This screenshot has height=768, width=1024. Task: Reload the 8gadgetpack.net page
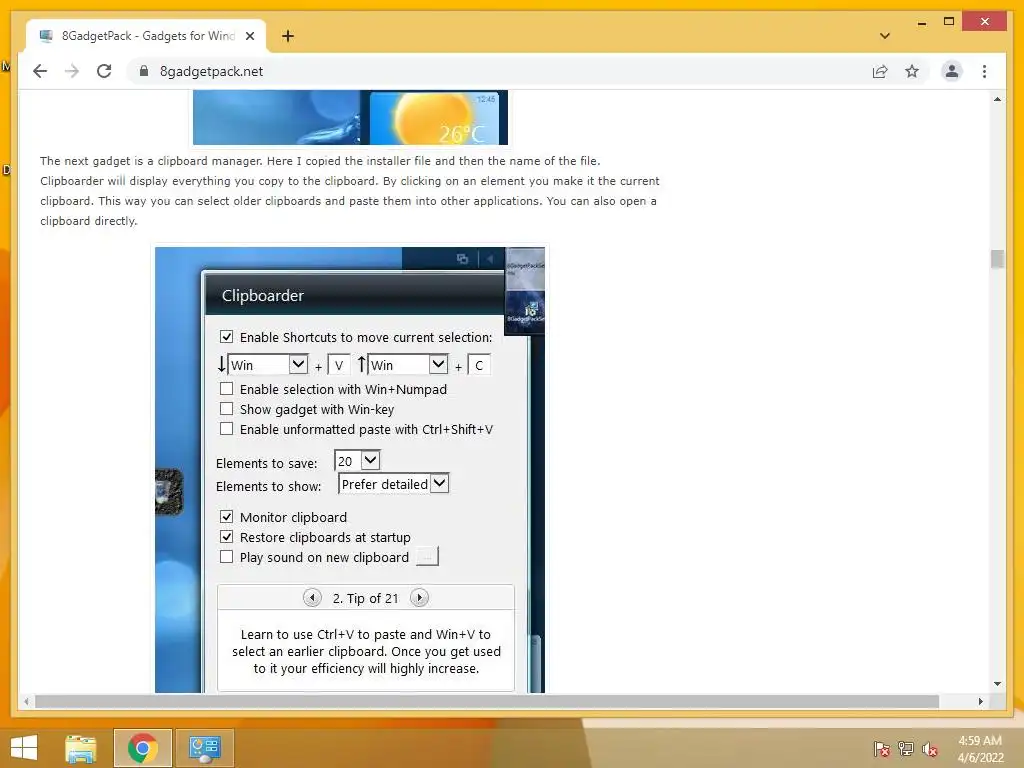pyautogui.click(x=104, y=71)
